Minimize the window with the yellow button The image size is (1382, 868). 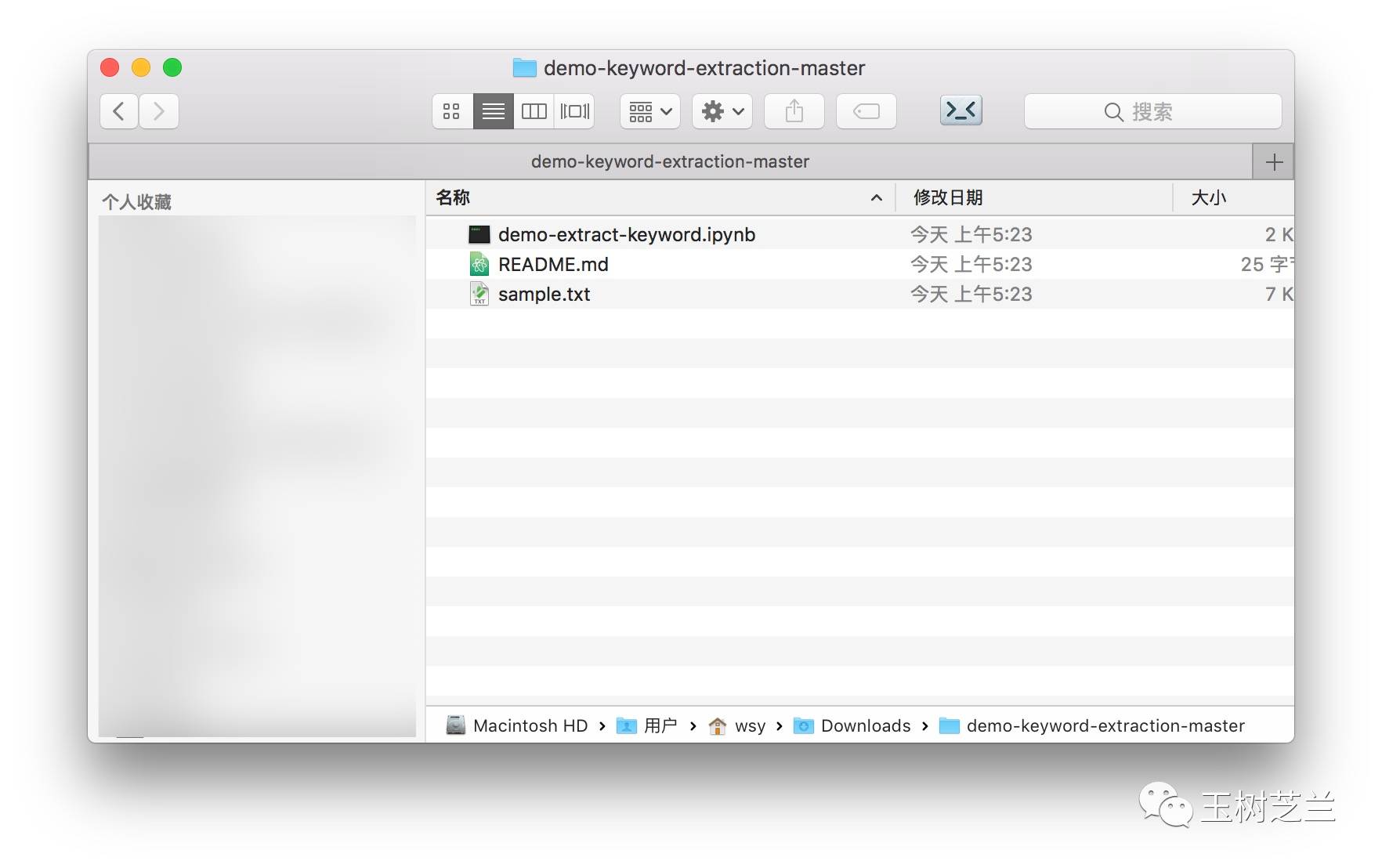(x=141, y=67)
